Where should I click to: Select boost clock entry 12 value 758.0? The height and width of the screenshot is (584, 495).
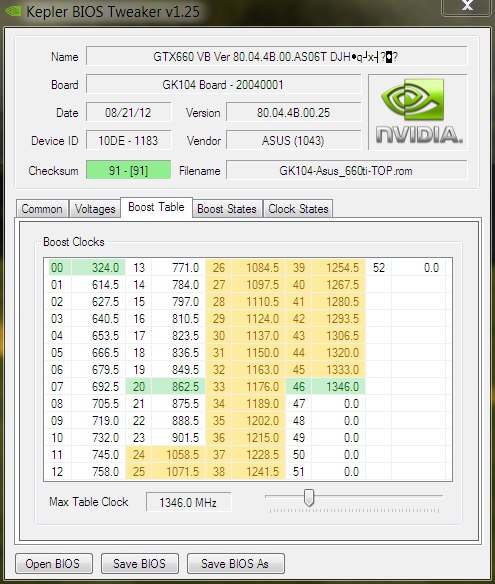coord(98,472)
